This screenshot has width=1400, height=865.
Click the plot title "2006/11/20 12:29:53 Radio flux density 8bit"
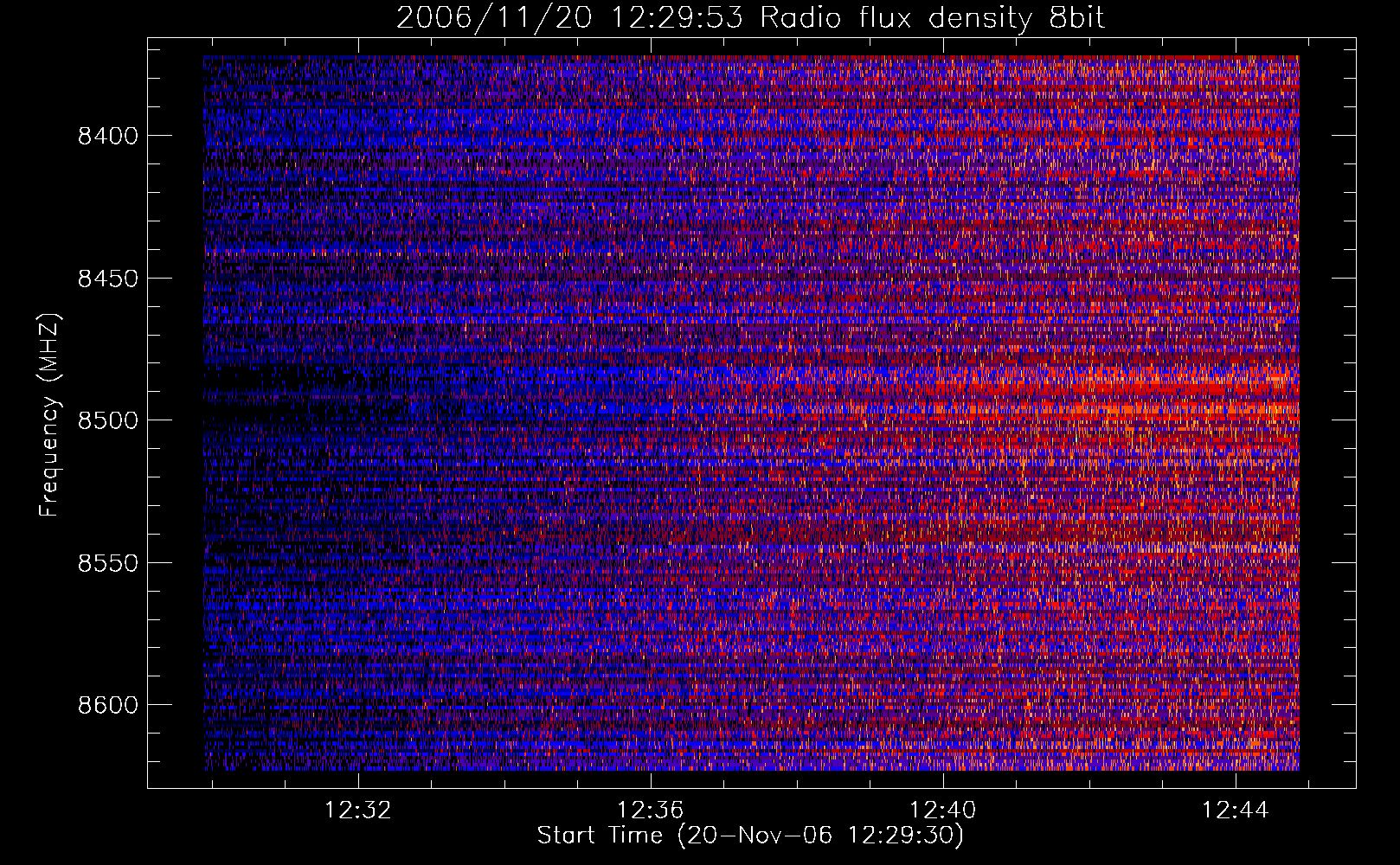coord(750,17)
